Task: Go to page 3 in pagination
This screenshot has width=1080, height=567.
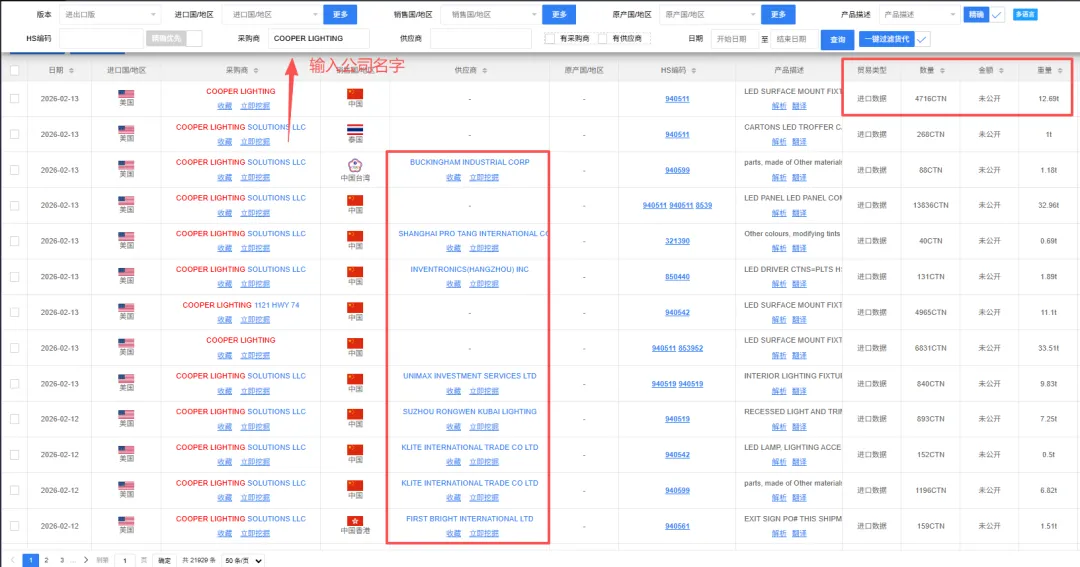Action: 61,560
